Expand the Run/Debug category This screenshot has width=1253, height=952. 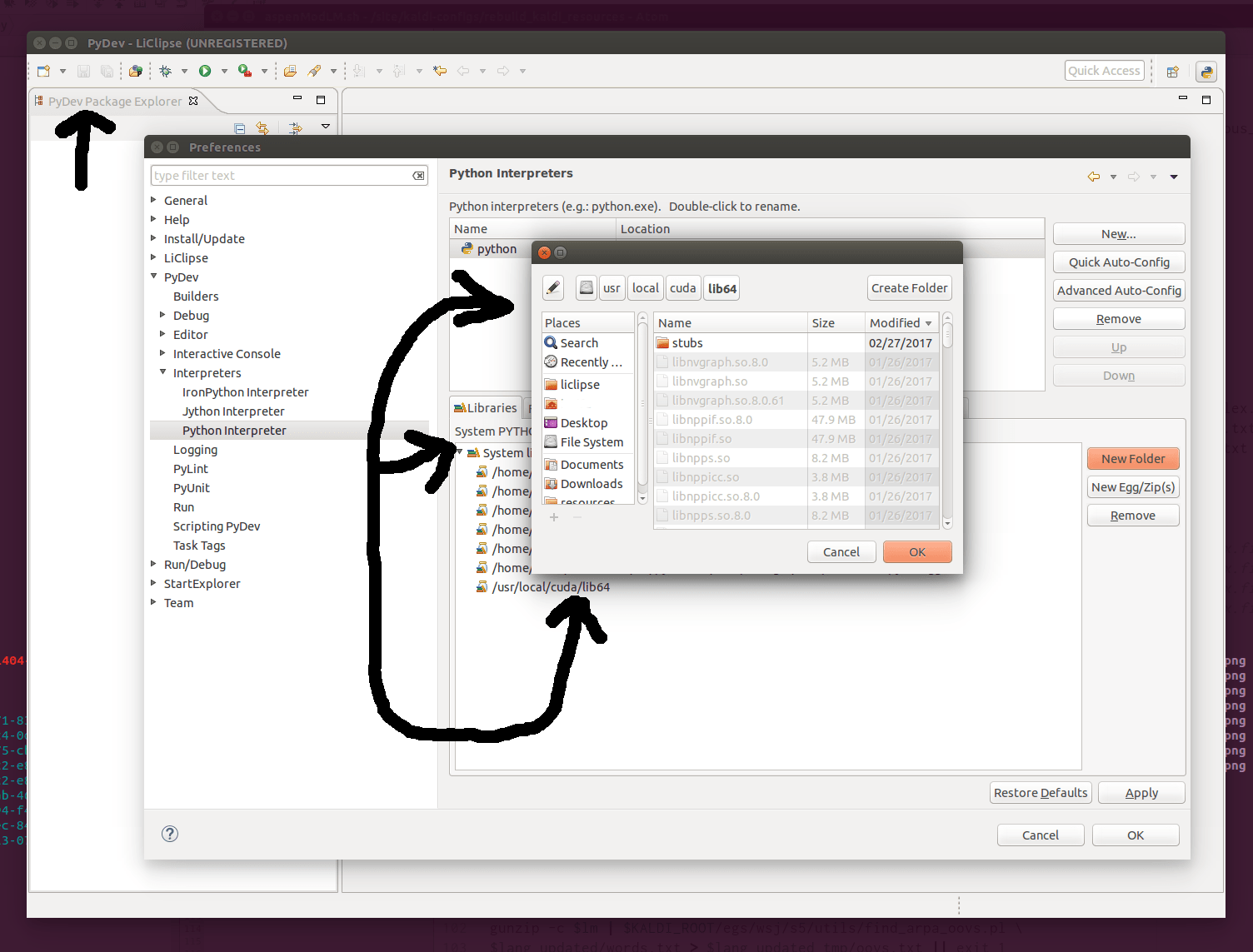pyautogui.click(x=154, y=564)
